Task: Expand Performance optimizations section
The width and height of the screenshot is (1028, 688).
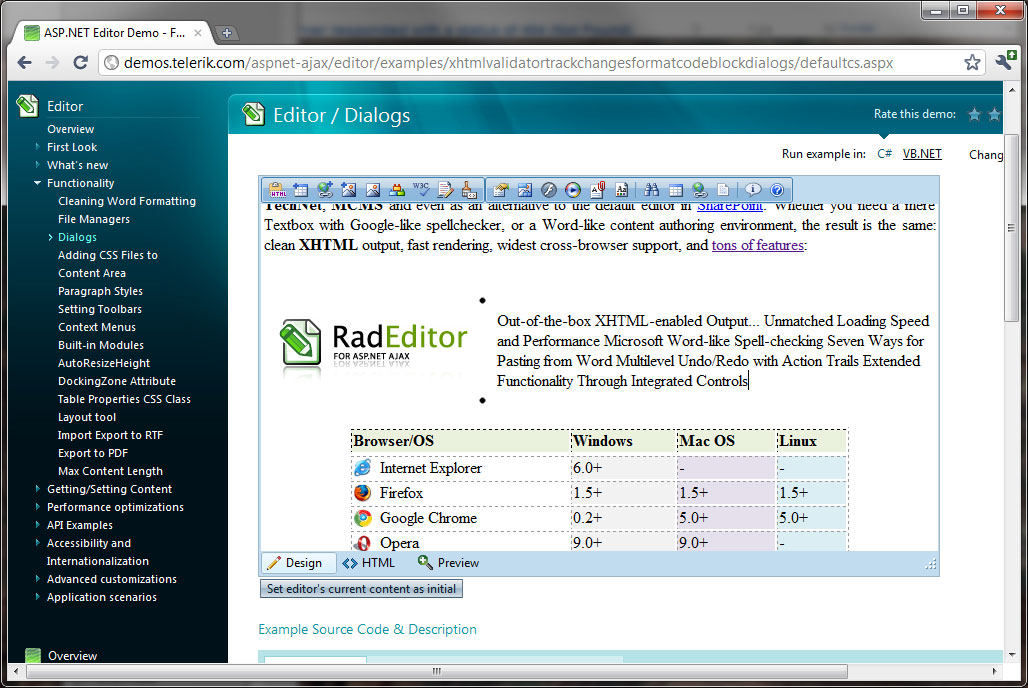Action: (37, 507)
